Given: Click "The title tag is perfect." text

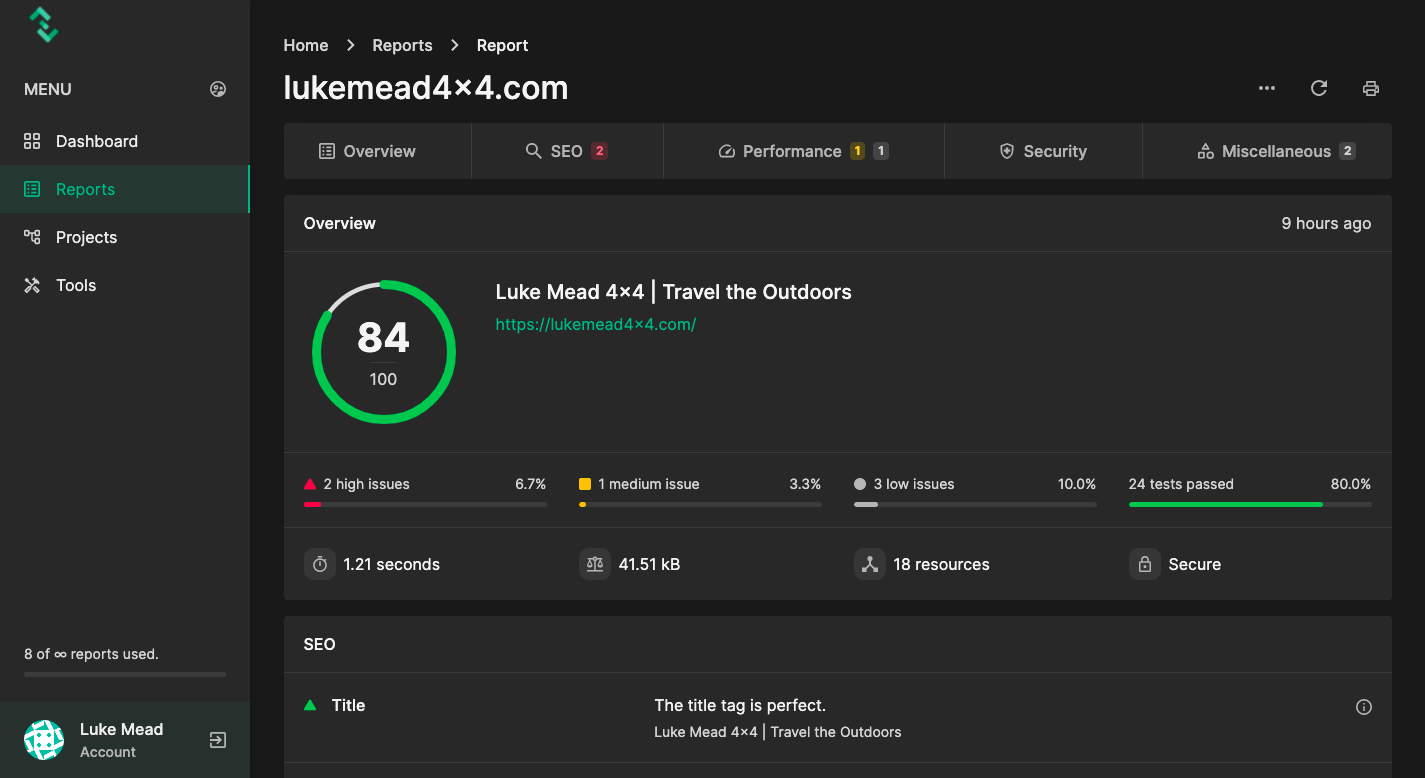Looking at the screenshot, I should tap(740, 705).
